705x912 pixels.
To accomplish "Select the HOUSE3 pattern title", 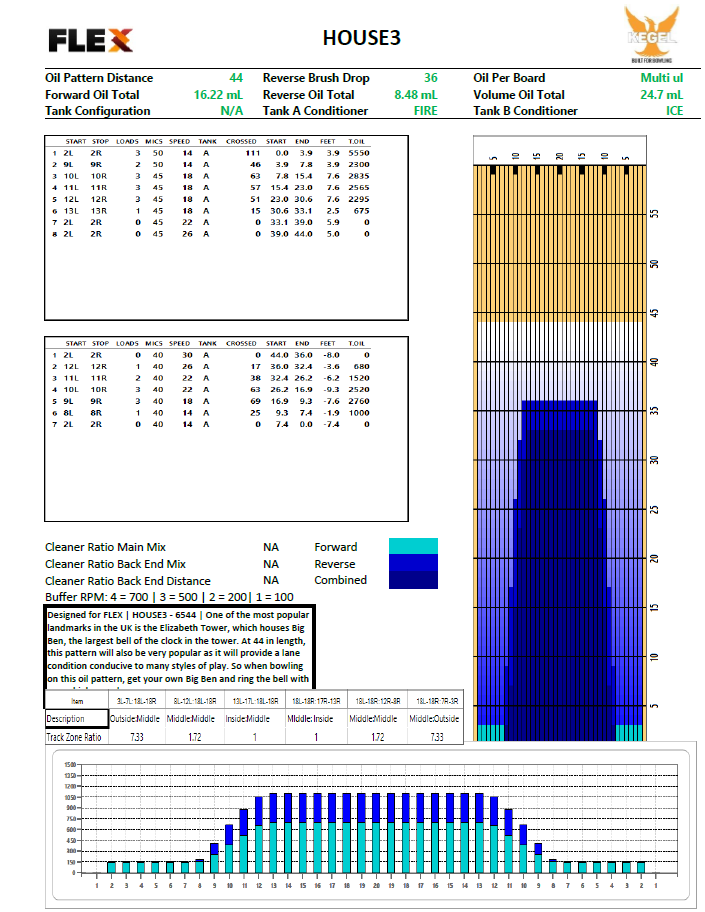I will [361, 38].
